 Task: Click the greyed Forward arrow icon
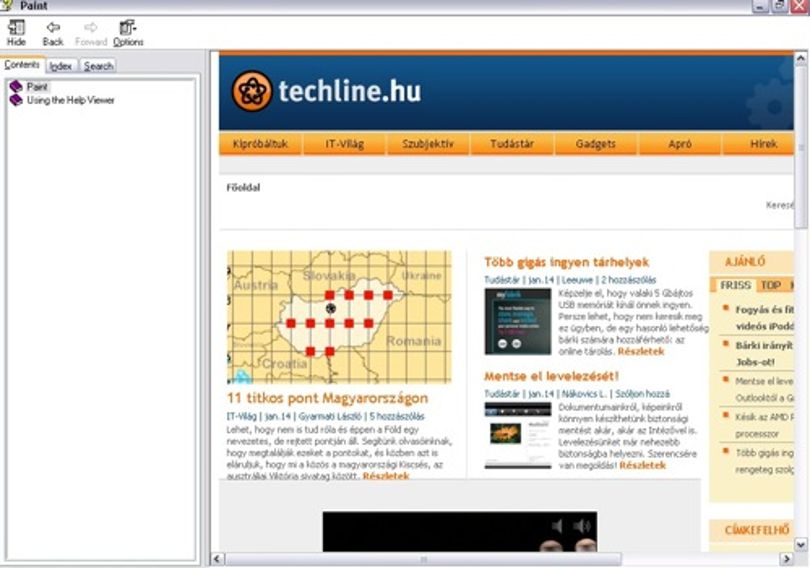(x=91, y=27)
